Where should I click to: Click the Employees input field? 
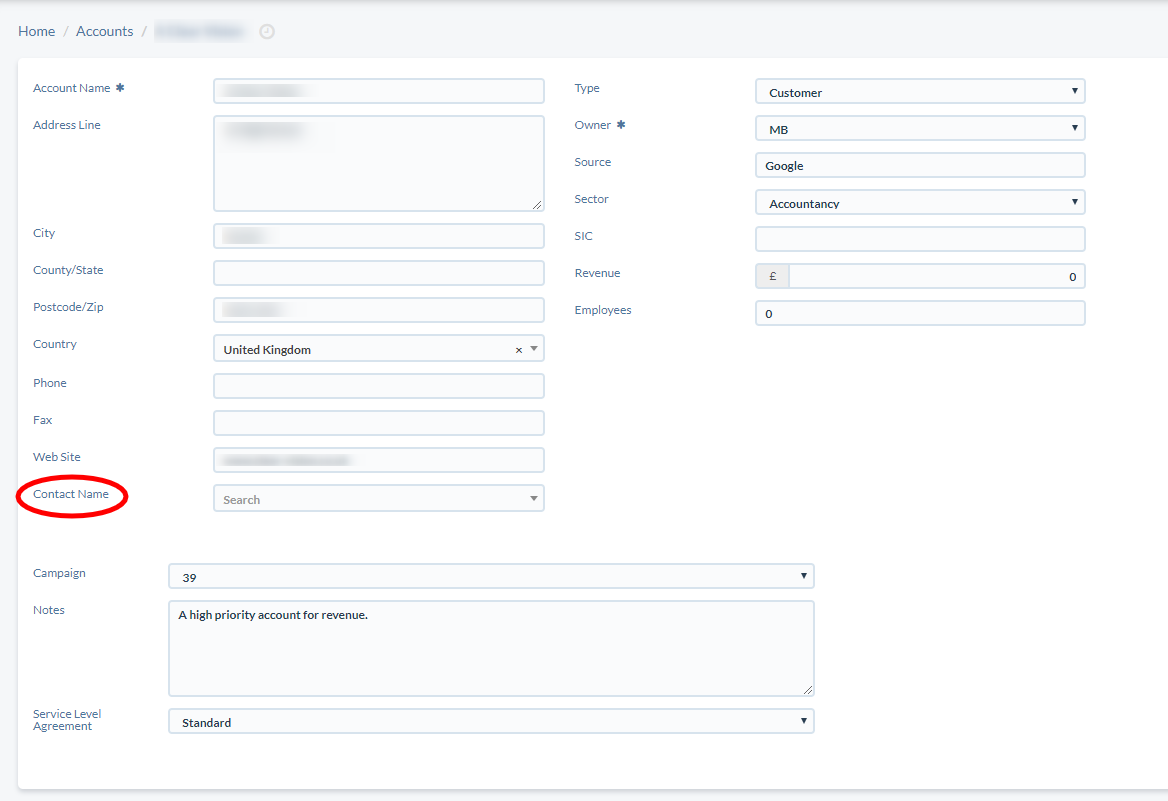click(x=920, y=313)
